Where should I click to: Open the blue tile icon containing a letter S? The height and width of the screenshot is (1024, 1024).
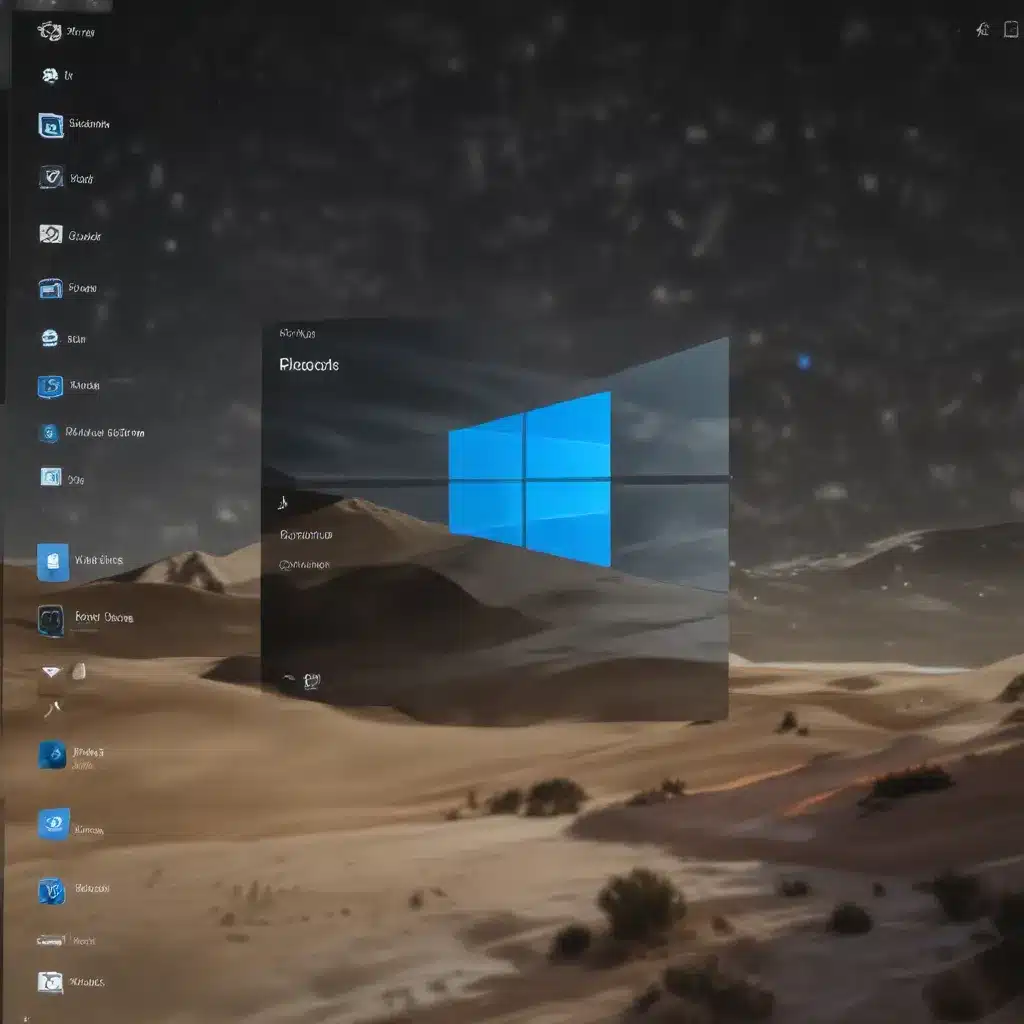tap(50, 387)
